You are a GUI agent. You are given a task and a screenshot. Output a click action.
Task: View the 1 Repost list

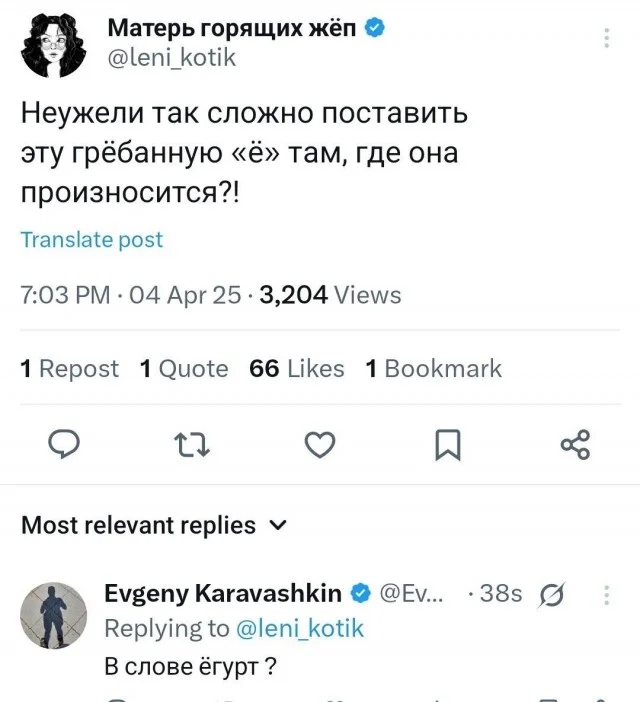[x=69, y=369]
